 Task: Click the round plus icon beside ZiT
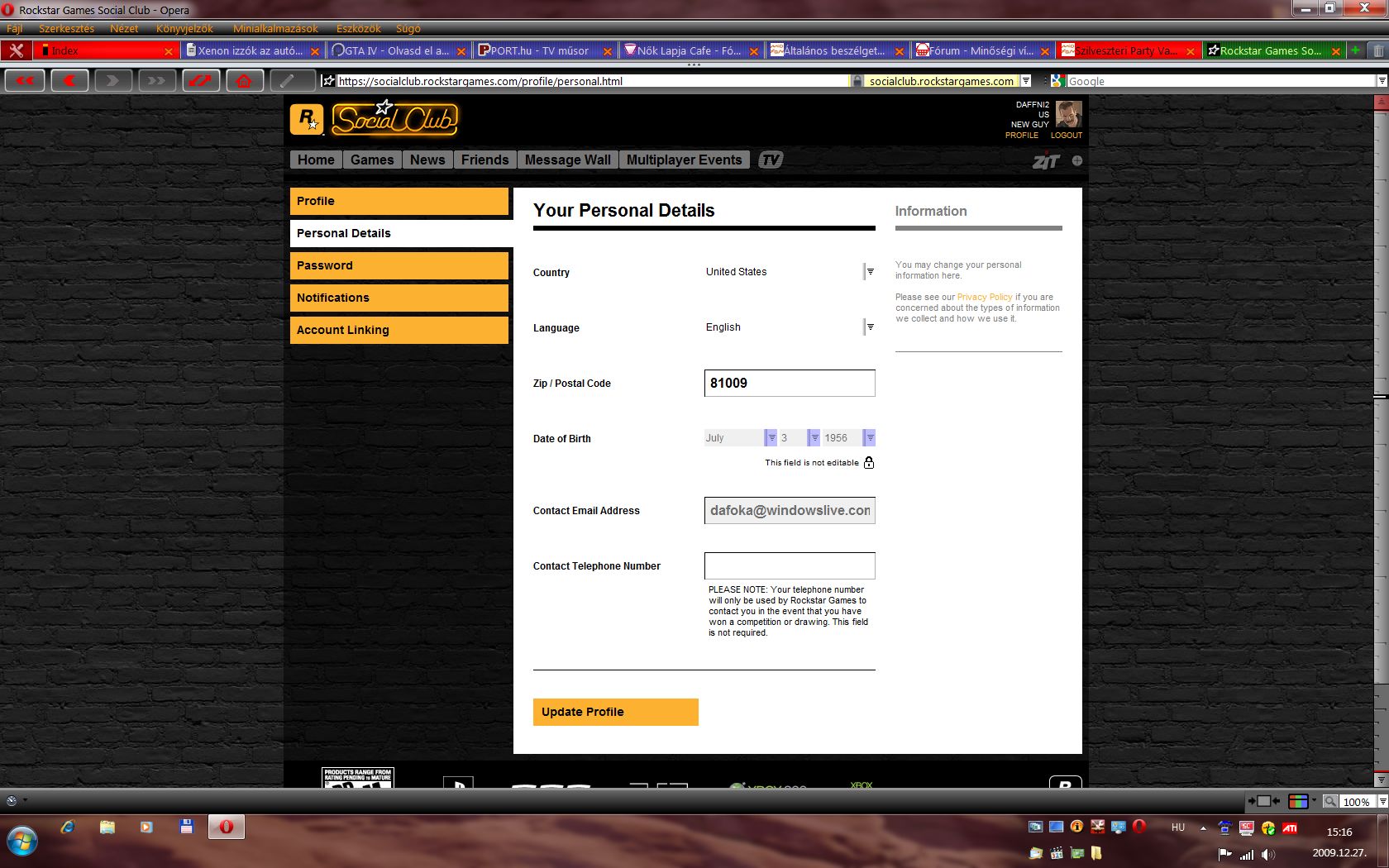(x=1076, y=160)
